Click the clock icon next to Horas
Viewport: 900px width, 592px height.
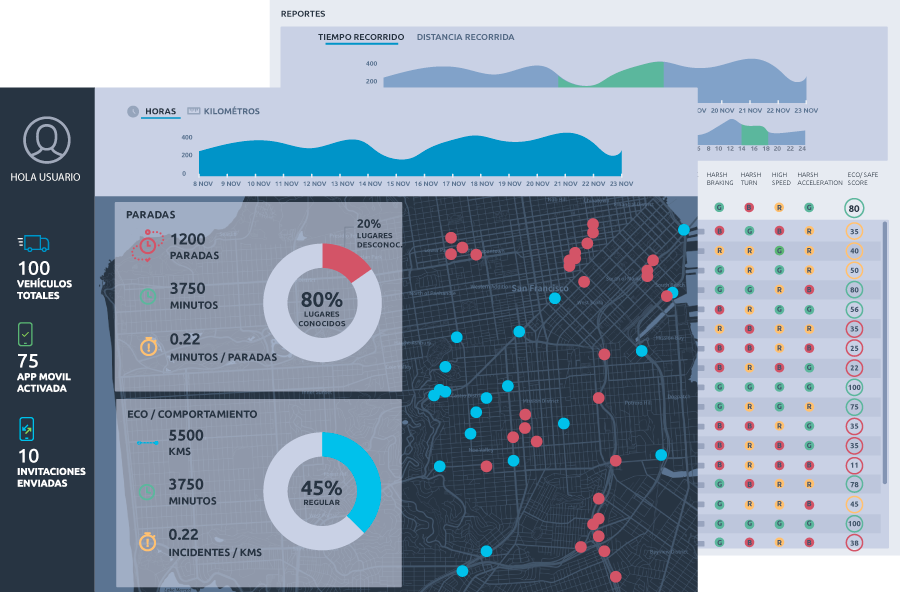[133, 111]
